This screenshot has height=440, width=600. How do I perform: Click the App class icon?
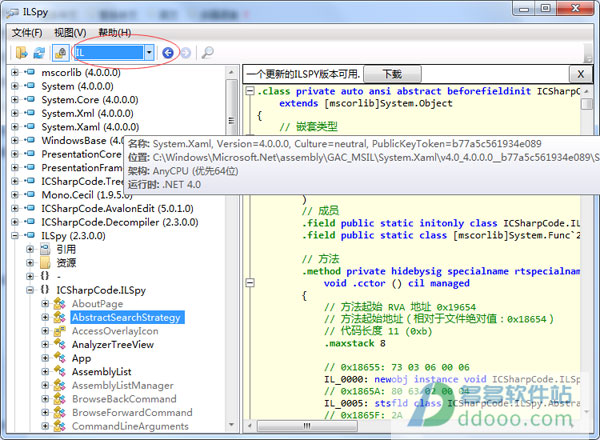pyautogui.click(x=60, y=358)
